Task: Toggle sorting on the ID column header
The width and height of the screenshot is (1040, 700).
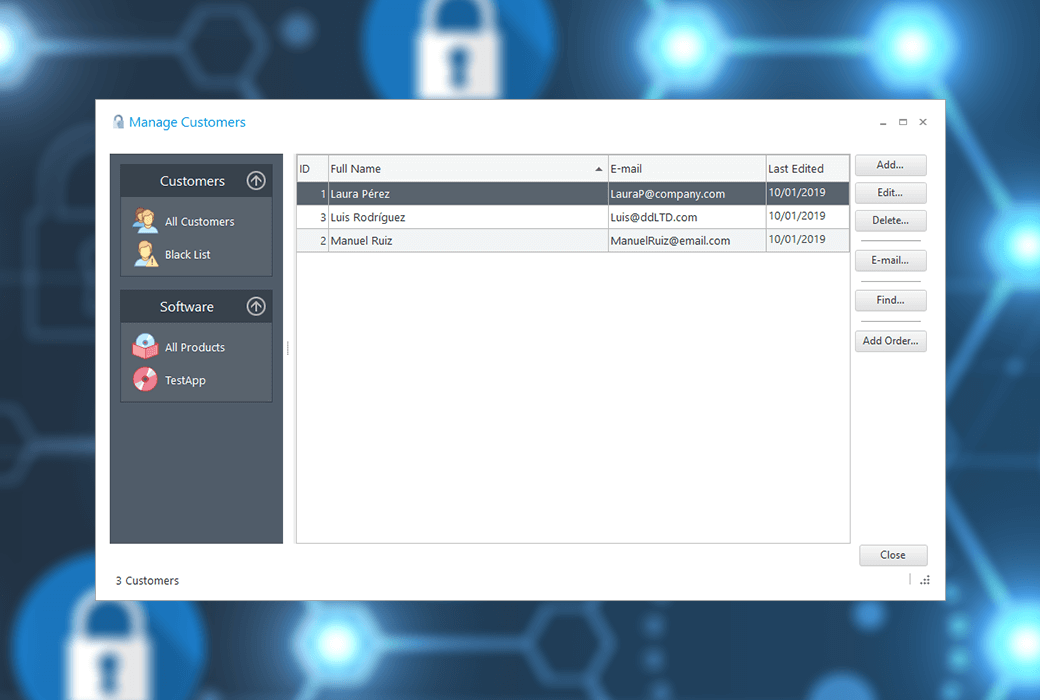Action: tap(311, 168)
